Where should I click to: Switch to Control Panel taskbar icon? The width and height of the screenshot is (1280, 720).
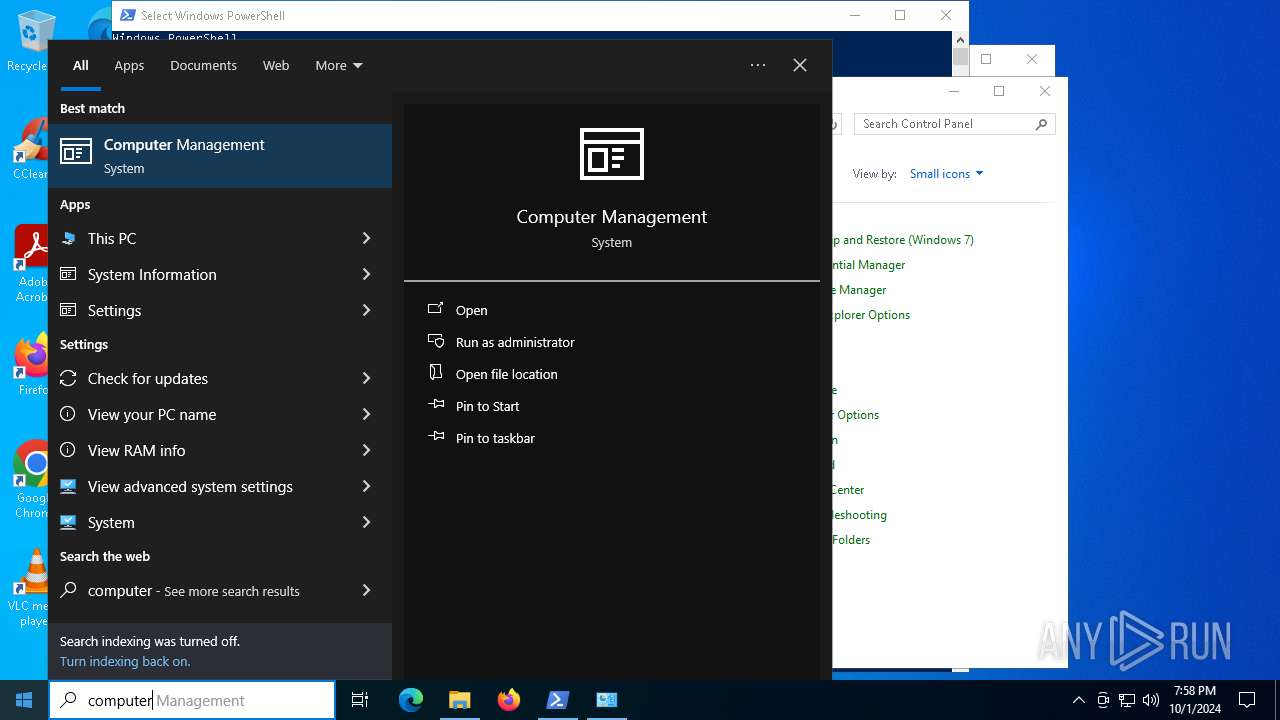(x=606, y=700)
